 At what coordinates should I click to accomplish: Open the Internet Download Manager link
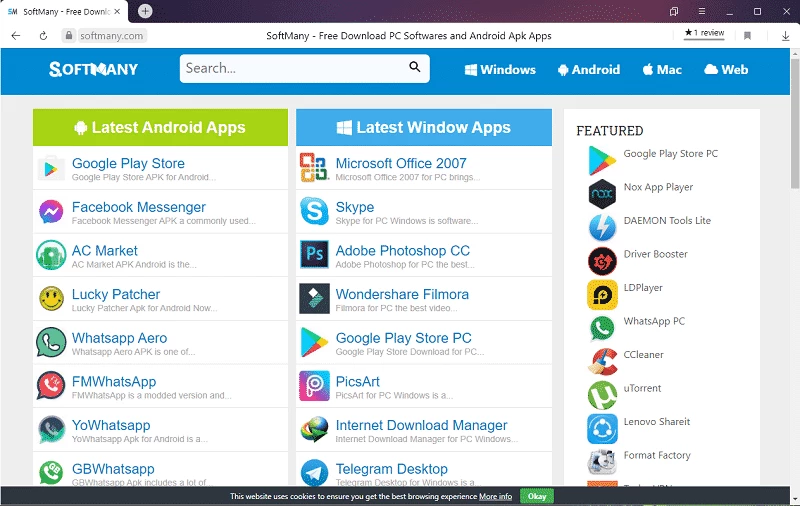pyautogui.click(x=421, y=425)
